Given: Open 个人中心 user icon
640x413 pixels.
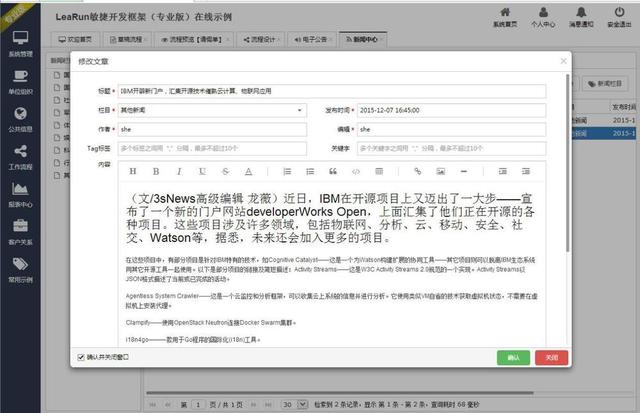Looking at the screenshot, I should tap(543, 17).
